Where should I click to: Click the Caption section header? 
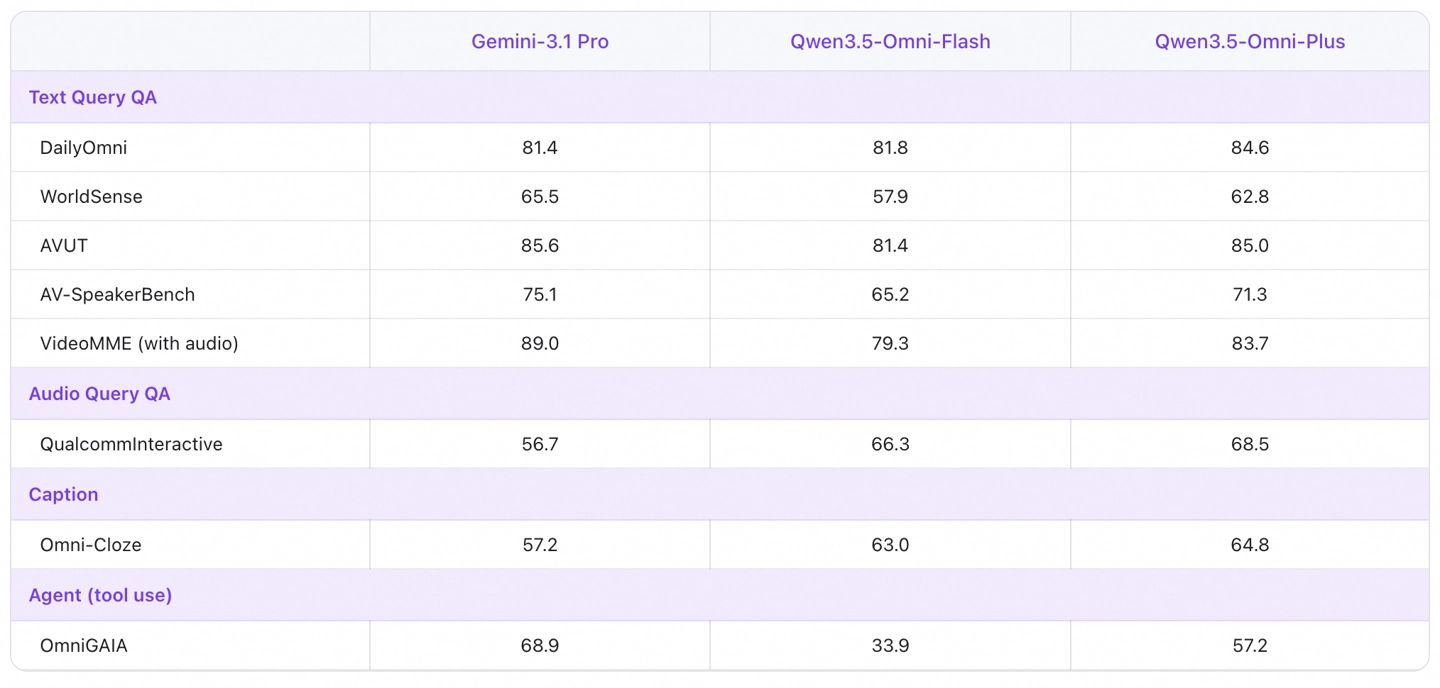(64, 495)
